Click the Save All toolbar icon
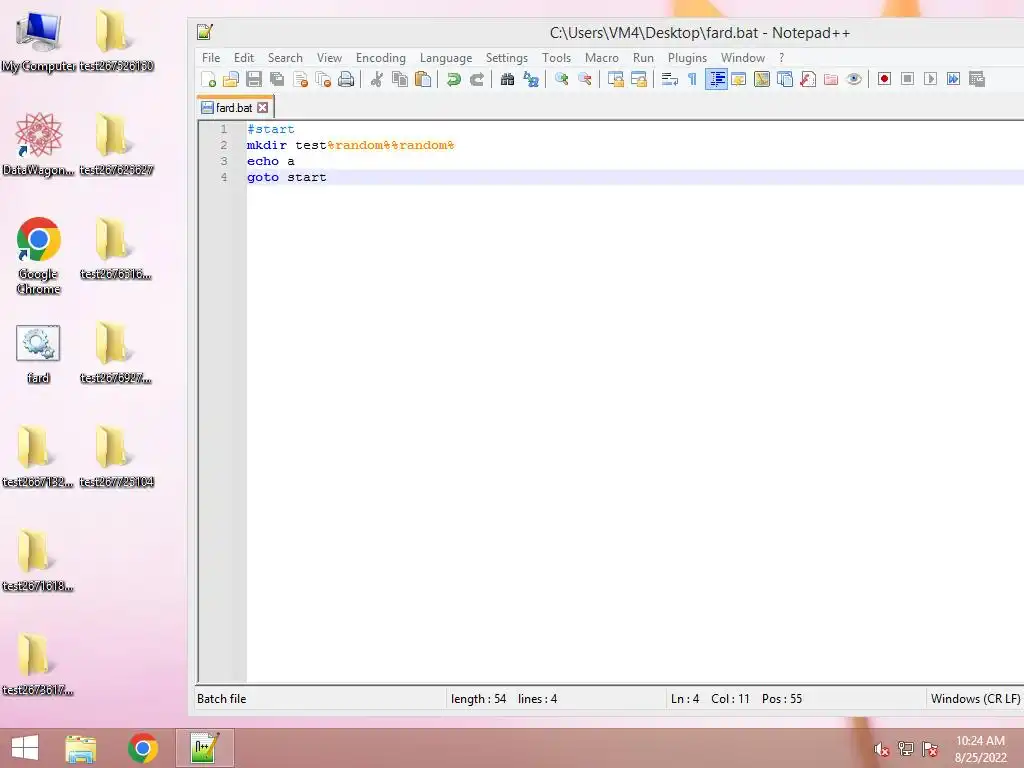1024x768 pixels. tap(277, 80)
